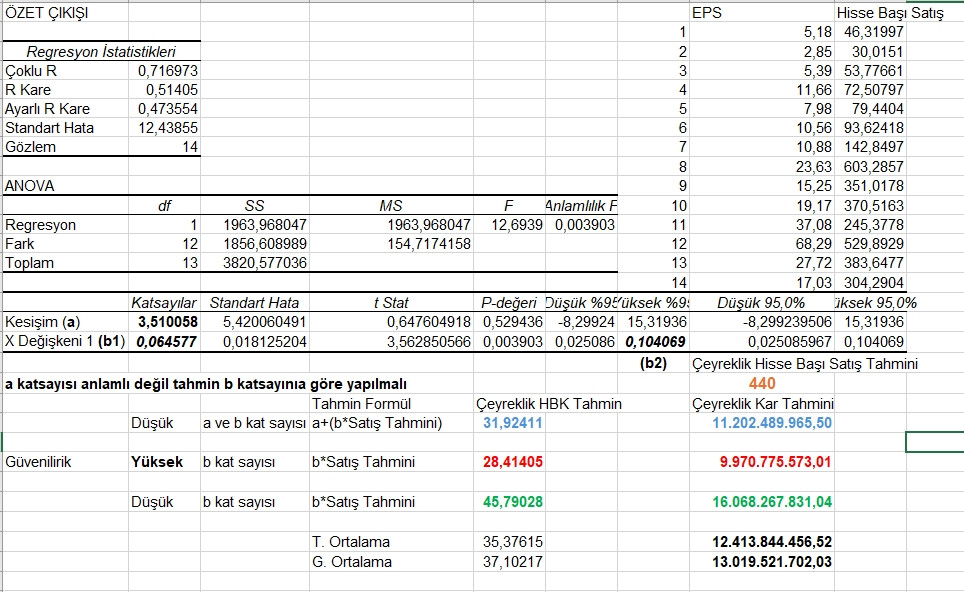Click the 'EPS' column header

707,13
